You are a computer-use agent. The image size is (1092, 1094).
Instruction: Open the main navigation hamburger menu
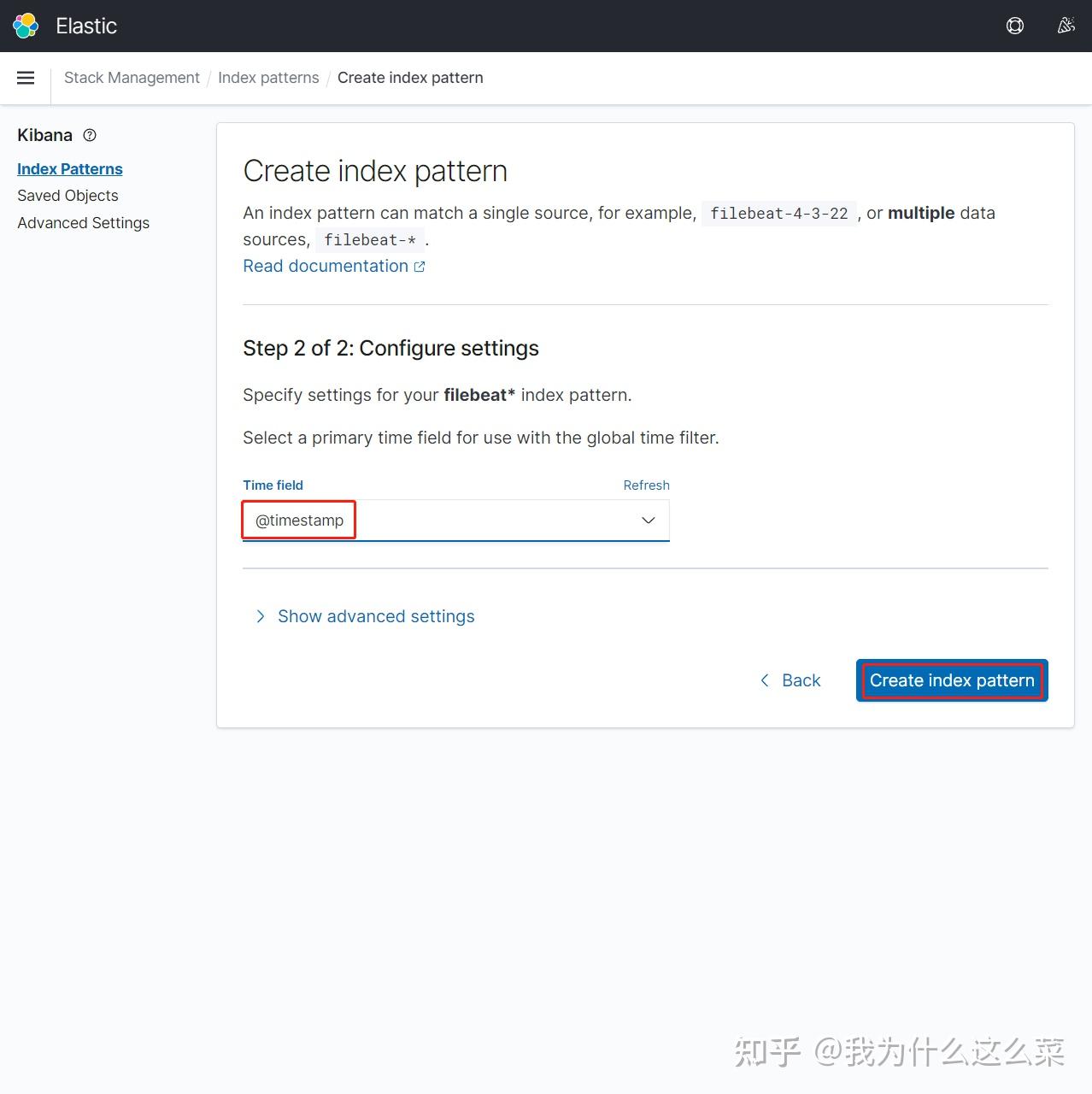(26, 77)
